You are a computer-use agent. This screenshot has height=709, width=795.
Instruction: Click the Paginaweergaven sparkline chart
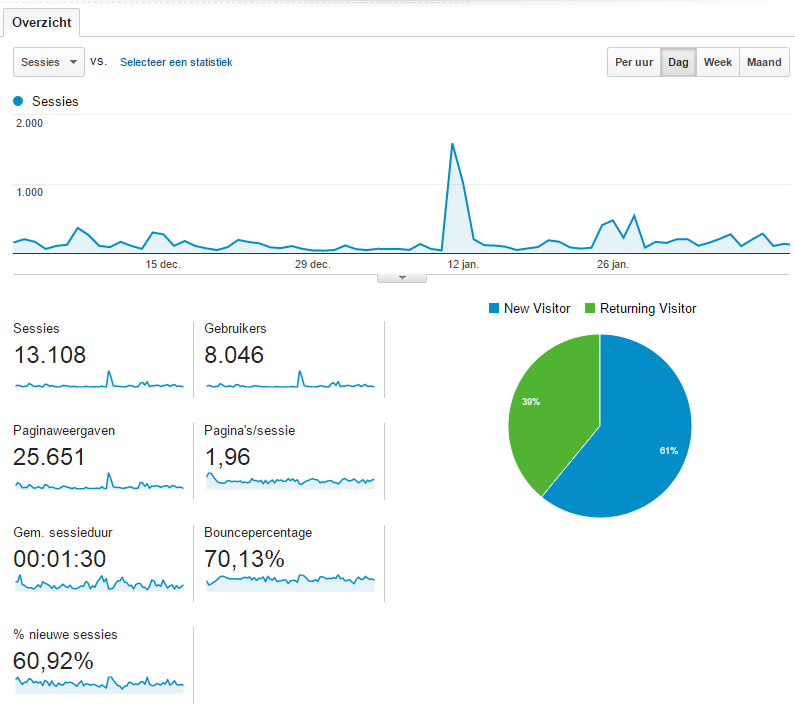coord(99,482)
